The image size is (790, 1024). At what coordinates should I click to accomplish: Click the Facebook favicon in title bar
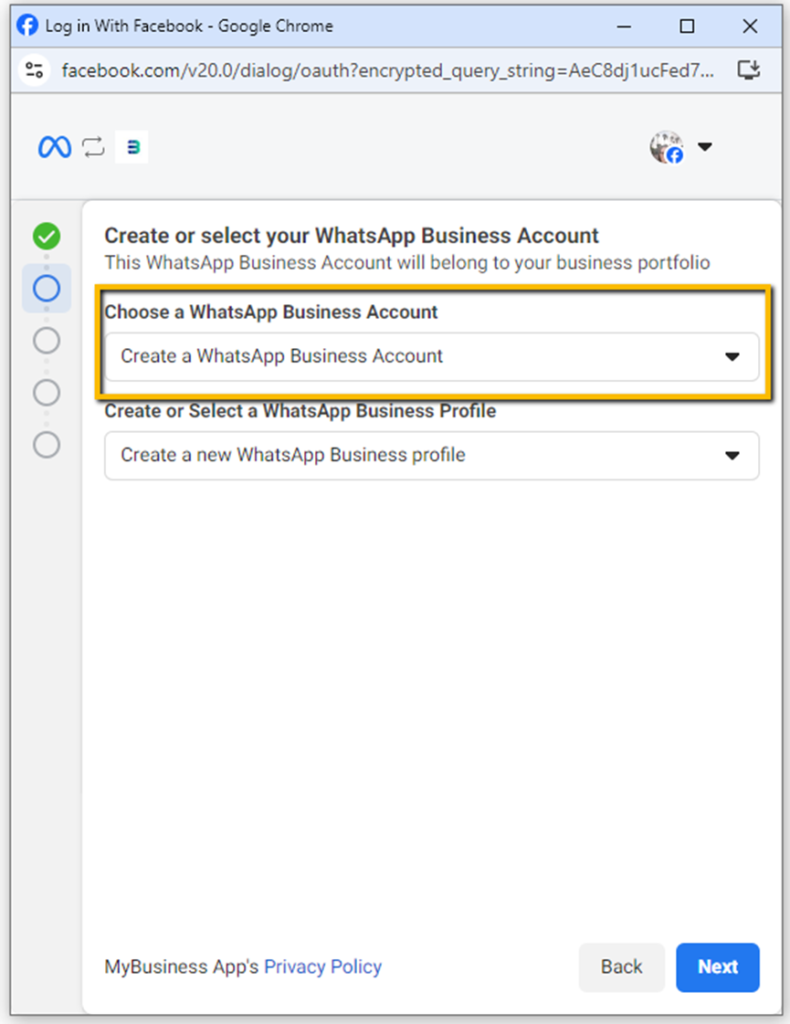[x=27, y=25]
